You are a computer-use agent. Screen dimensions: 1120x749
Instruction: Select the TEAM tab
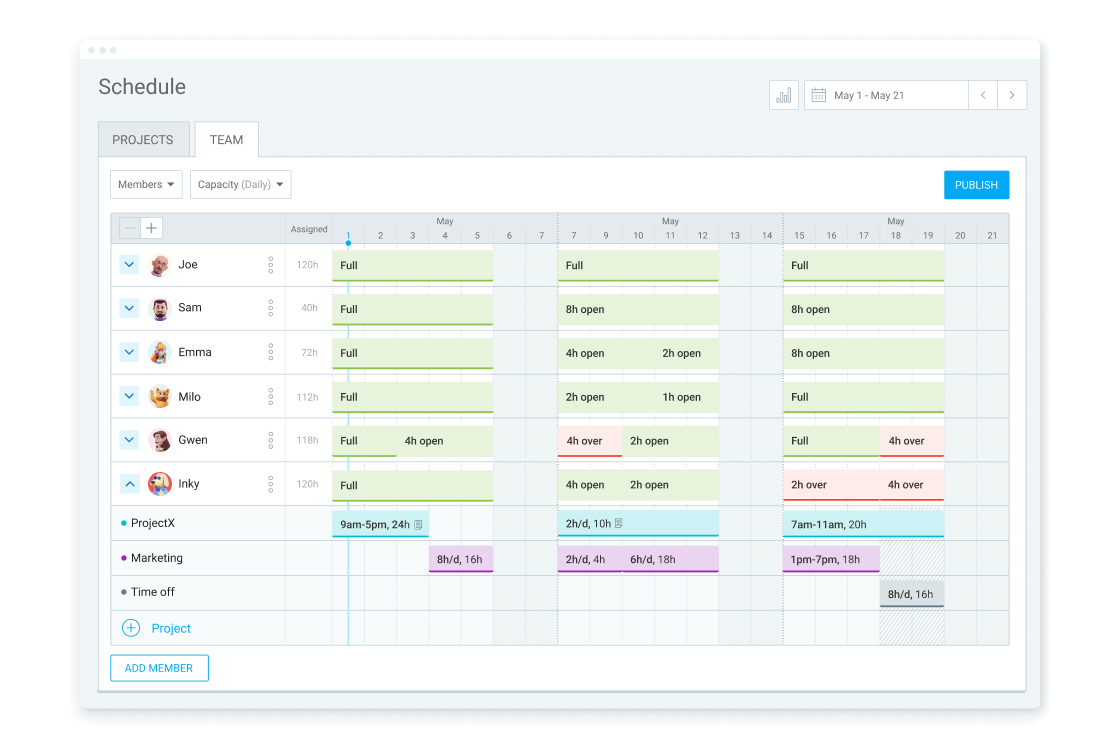click(226, 140)
